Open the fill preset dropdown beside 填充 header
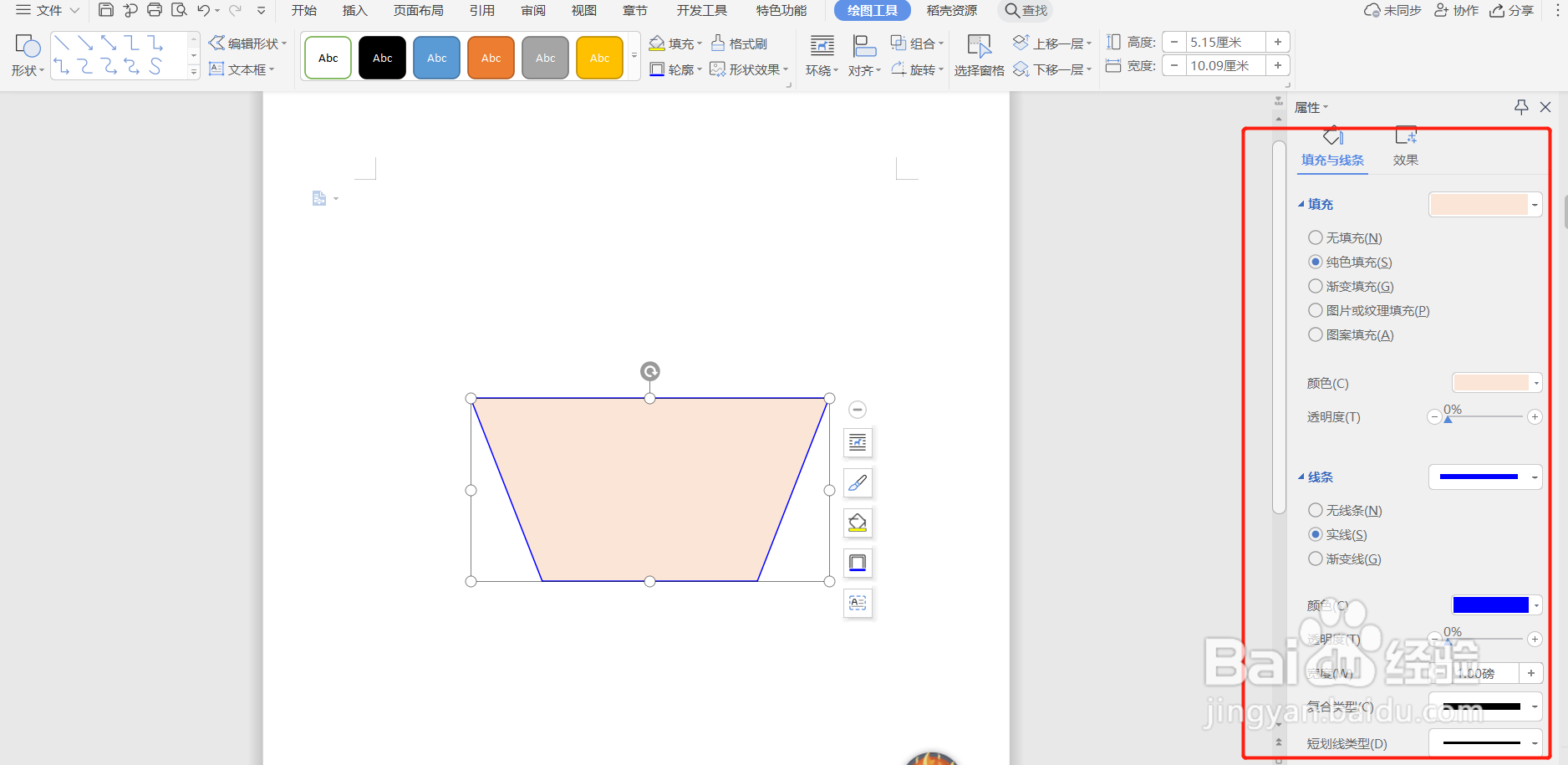This screenshot has width=1568, height=765. click(x=1485, y=204)
